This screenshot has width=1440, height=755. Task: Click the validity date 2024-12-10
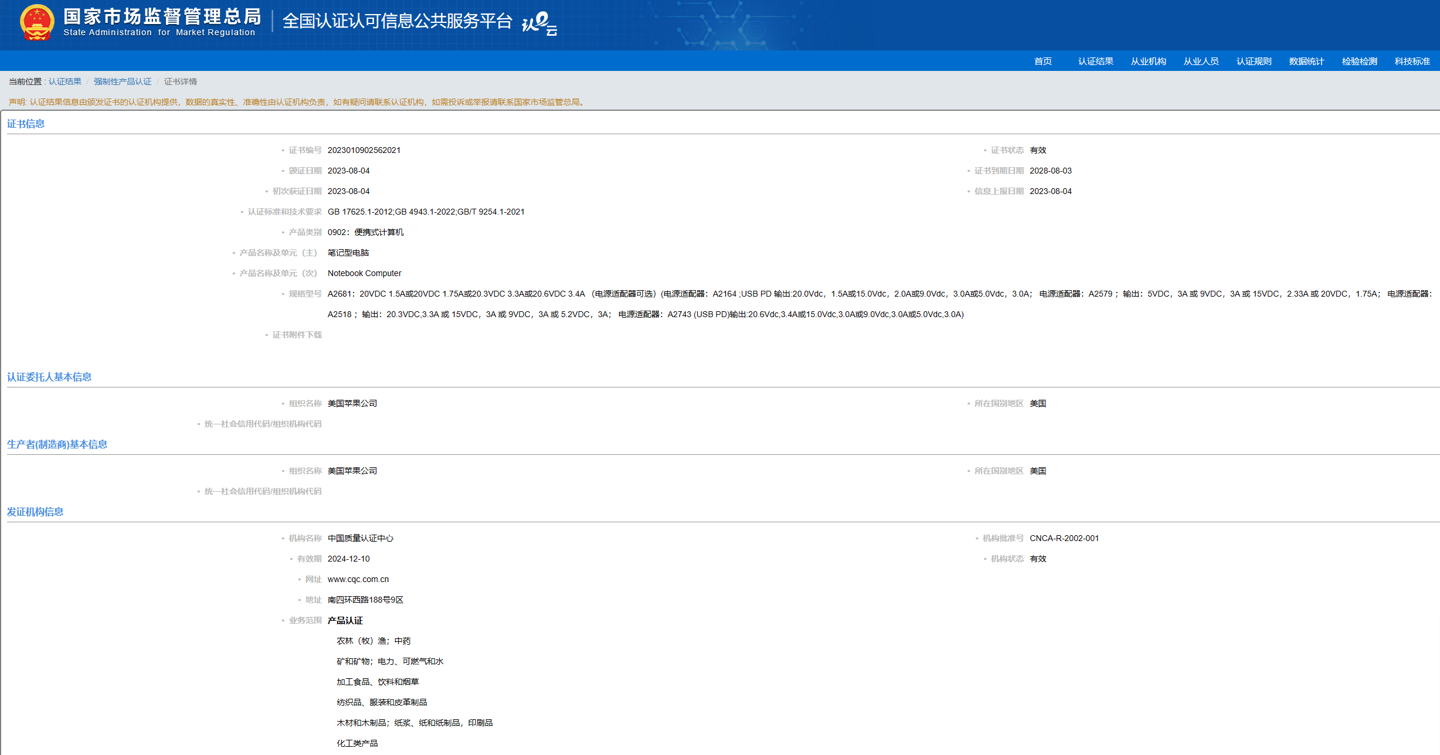pos(348,559)
